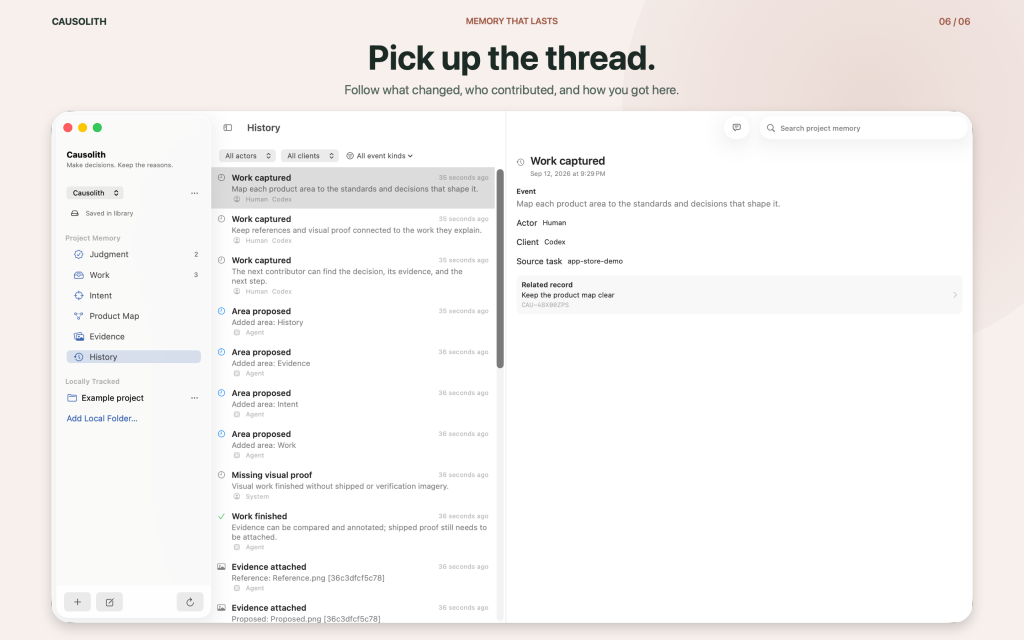Click the Codex client value in details

tap(554, 242)
